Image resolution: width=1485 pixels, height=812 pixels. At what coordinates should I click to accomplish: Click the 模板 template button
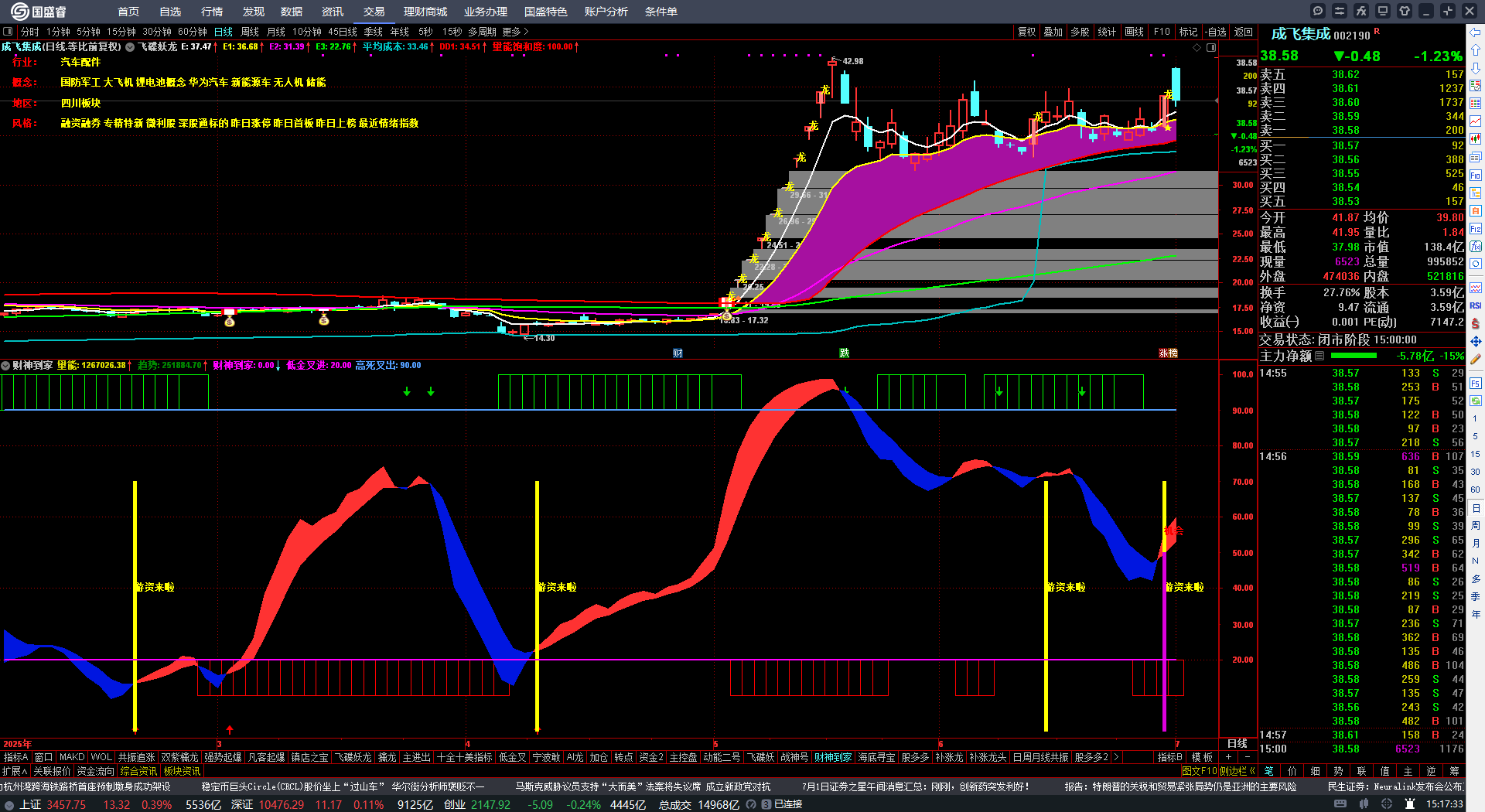(x=1202, y=757)
